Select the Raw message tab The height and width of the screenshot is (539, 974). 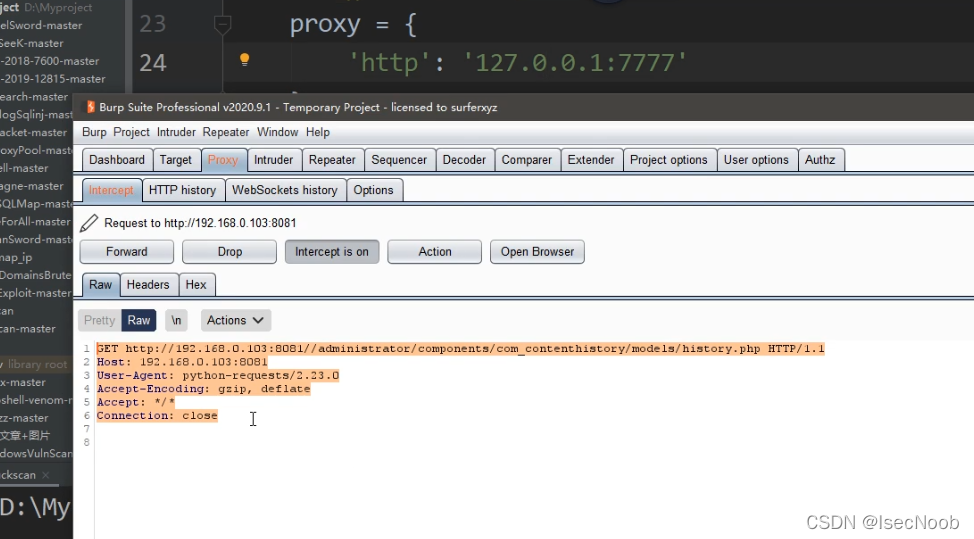point(101,284)
